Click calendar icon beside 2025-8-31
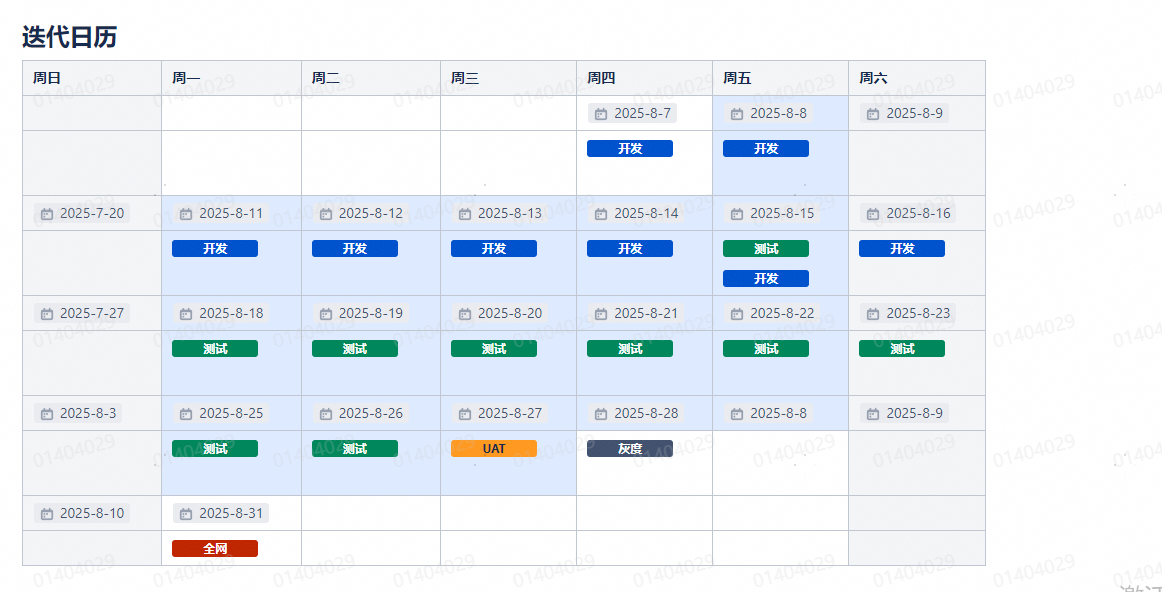The width and height of the screenshot is (1162, 592). (x=186, y=514)
